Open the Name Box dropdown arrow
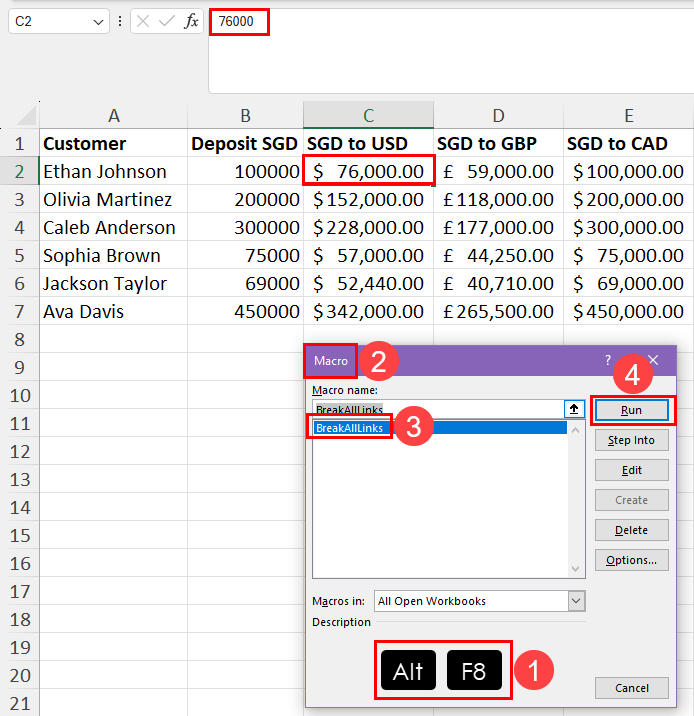The image size is (694, 716). (x=98, y=21)
